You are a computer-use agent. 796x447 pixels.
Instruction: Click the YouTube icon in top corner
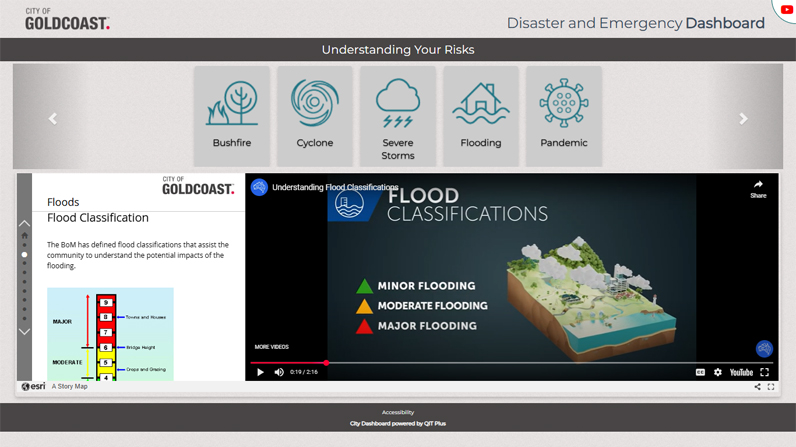[x=786, y=10]
